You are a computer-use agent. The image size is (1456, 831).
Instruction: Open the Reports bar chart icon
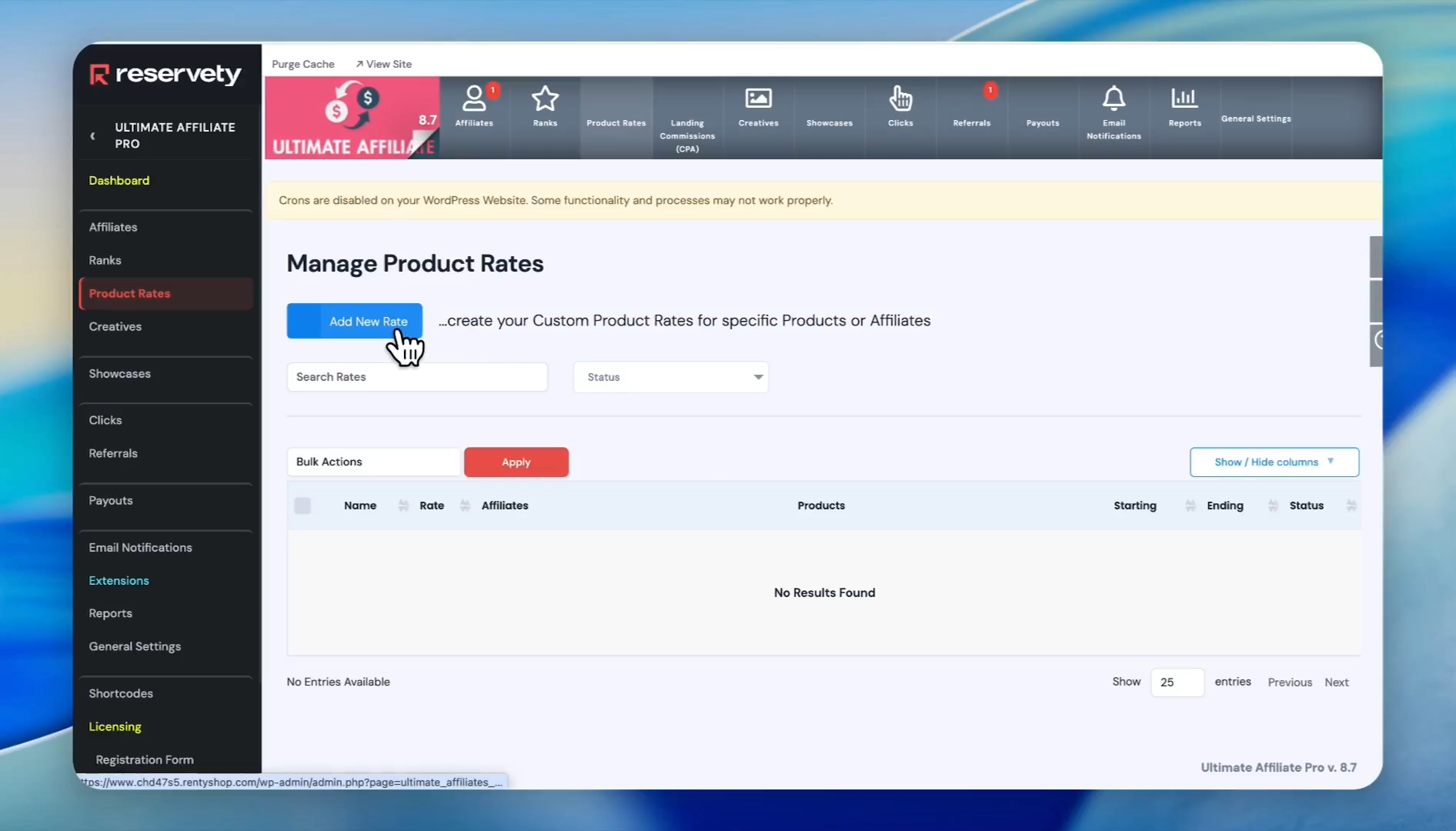[1184, 99]
